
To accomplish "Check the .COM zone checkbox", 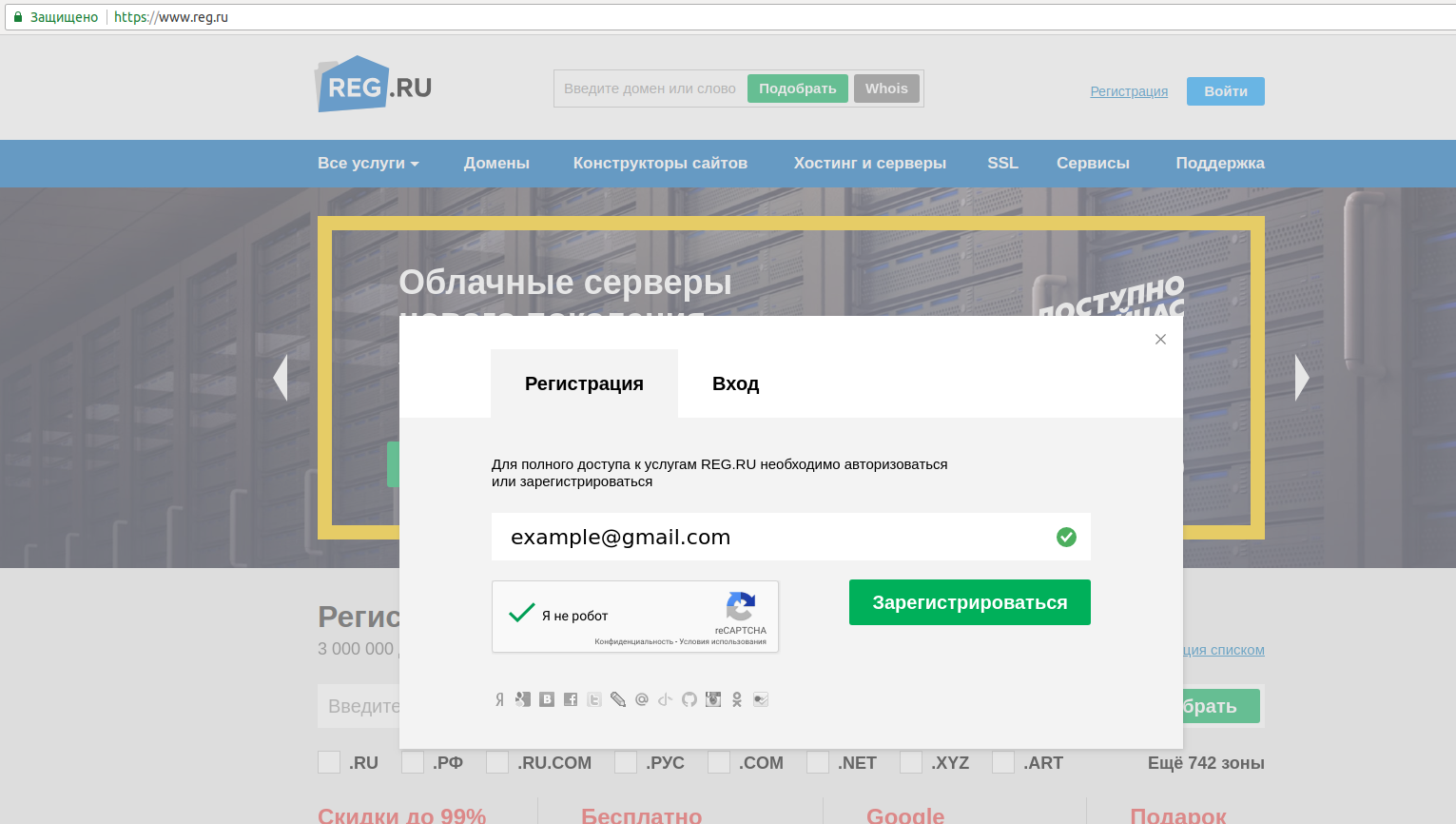I will pos(719,762).
